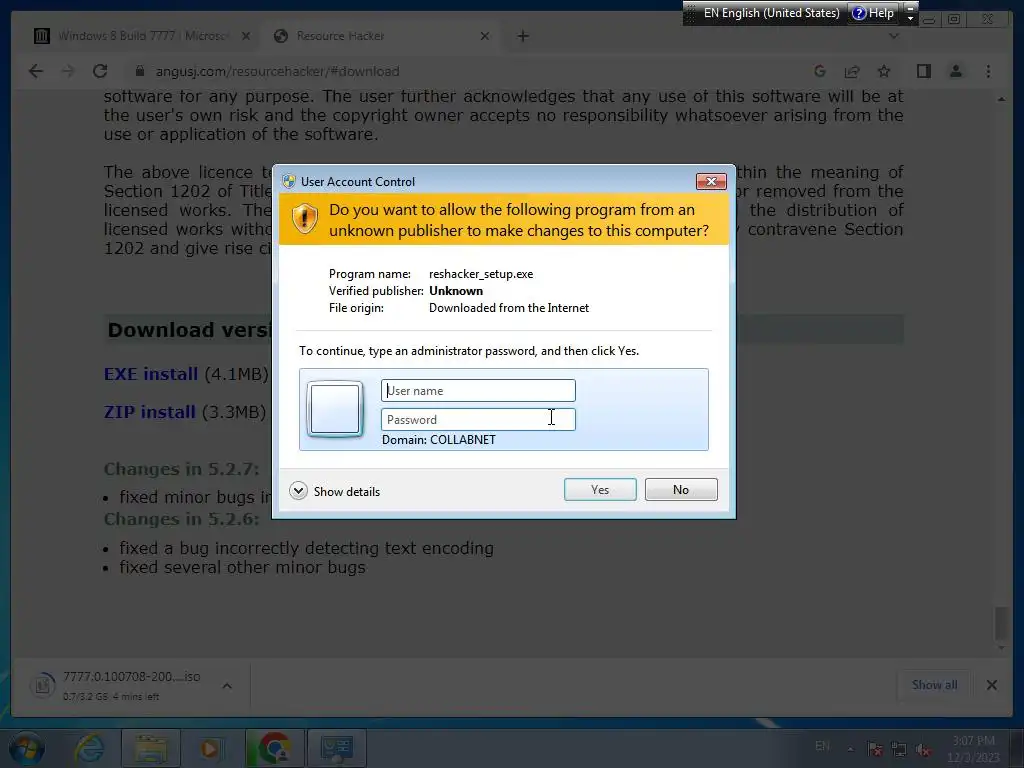Select Chrome taskbar icon
Viewport: 1024px width, 768px height.
pyautogui.click(x=274, y=748)
